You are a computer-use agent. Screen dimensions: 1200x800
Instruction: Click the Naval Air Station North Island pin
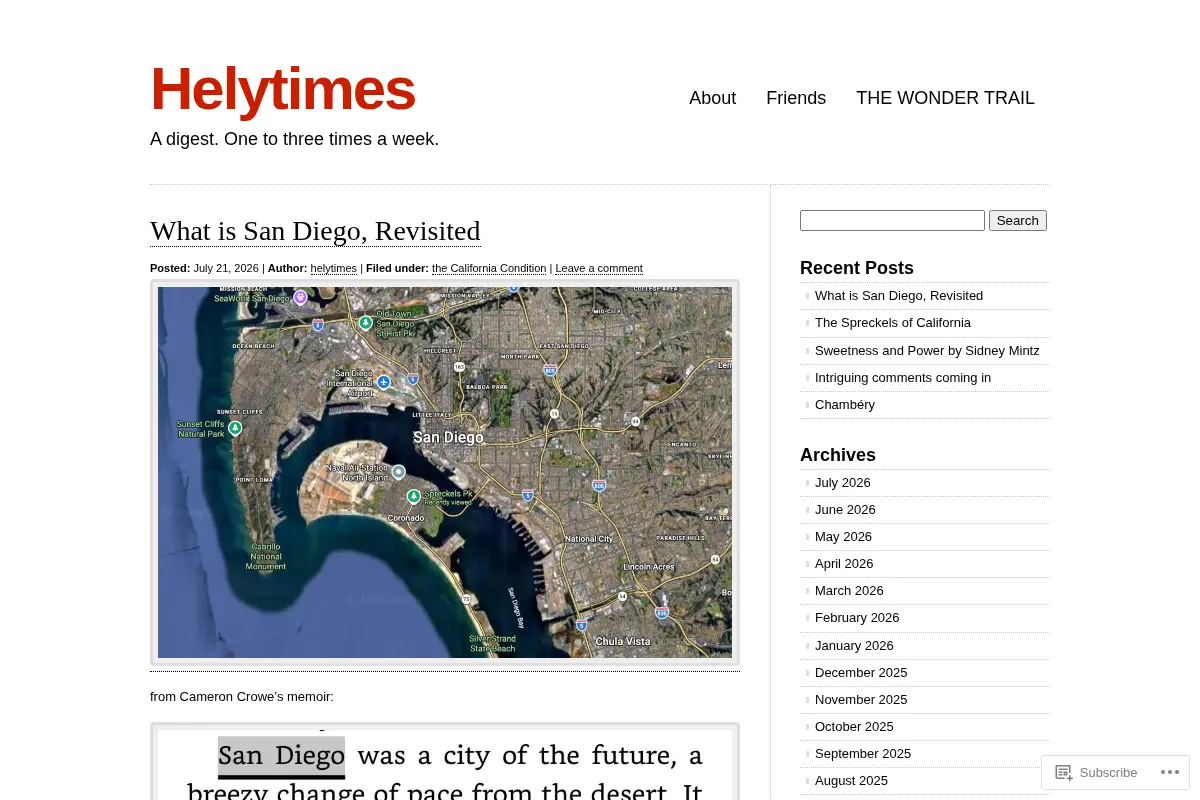[398, 471]
